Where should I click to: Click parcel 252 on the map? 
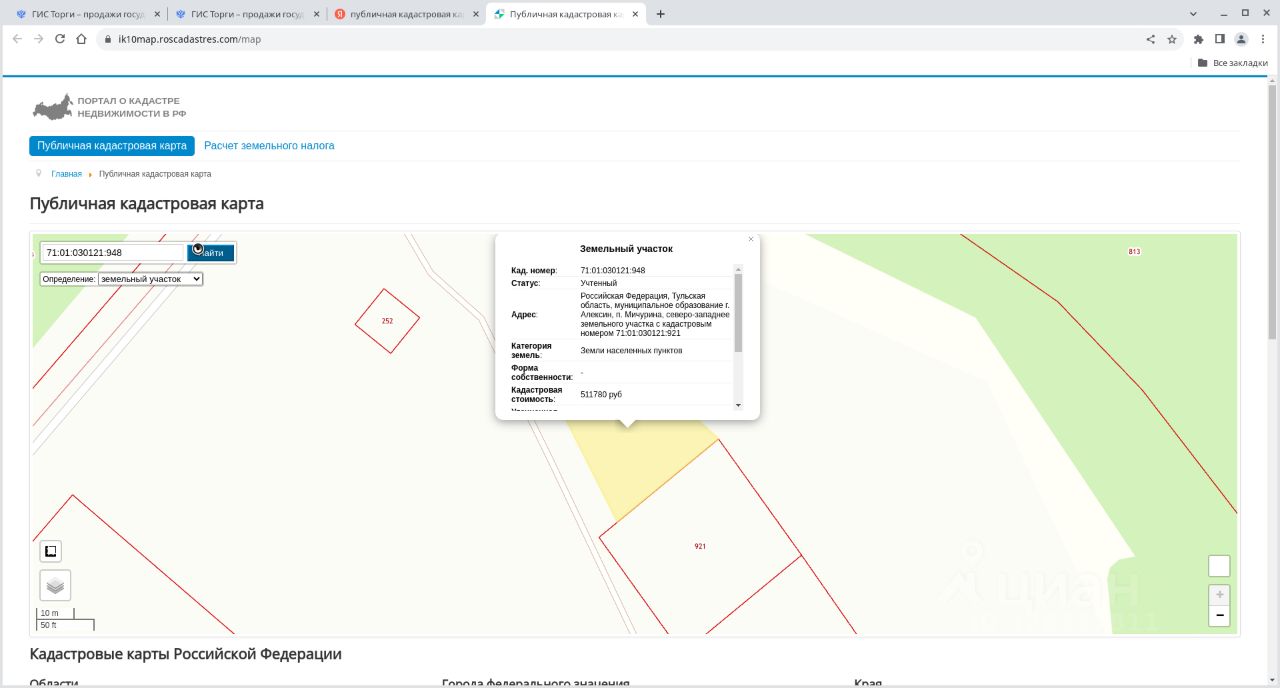(387, 320)
